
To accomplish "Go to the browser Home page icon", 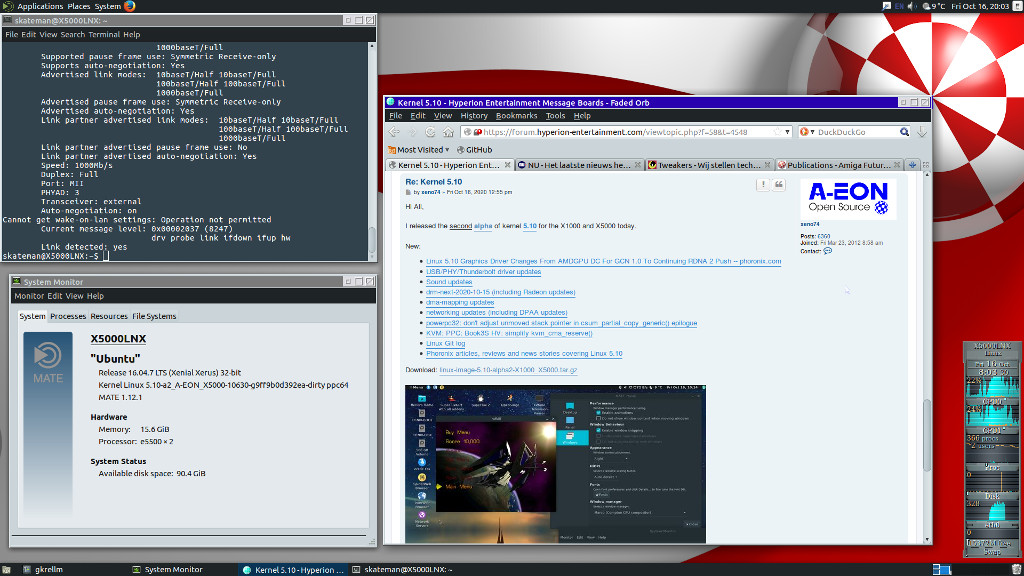I will coord(448,132).
